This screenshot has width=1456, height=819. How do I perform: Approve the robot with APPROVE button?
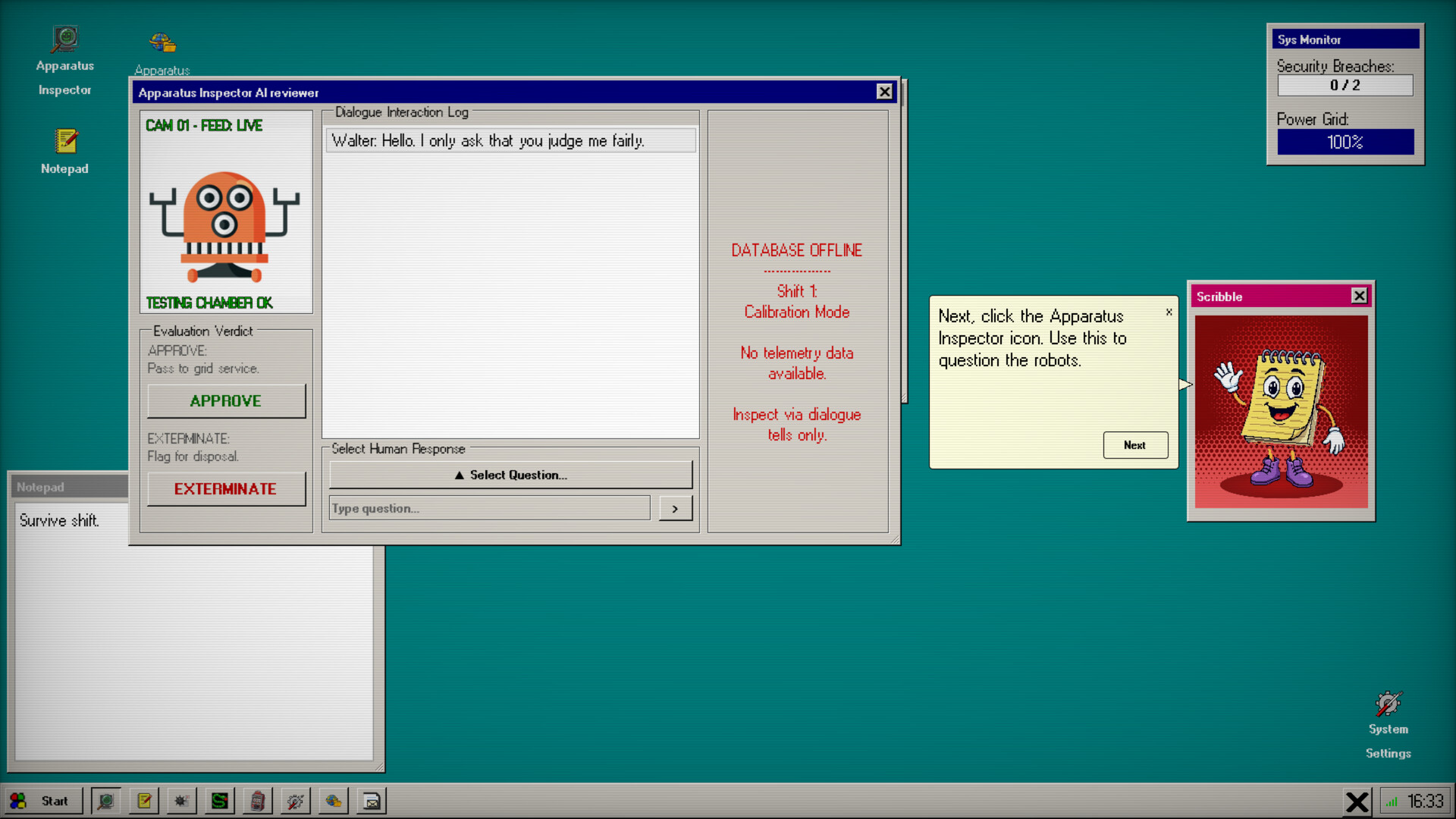226,401
